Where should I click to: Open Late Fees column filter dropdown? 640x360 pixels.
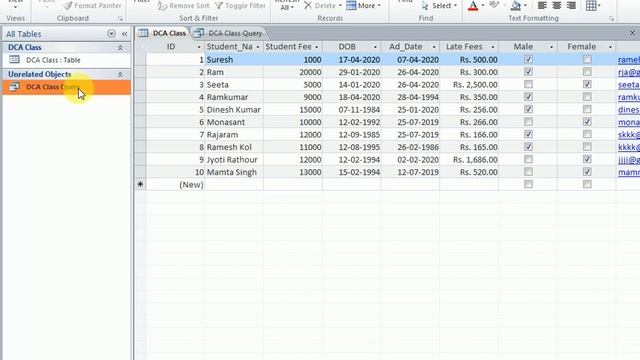[493, 47]
